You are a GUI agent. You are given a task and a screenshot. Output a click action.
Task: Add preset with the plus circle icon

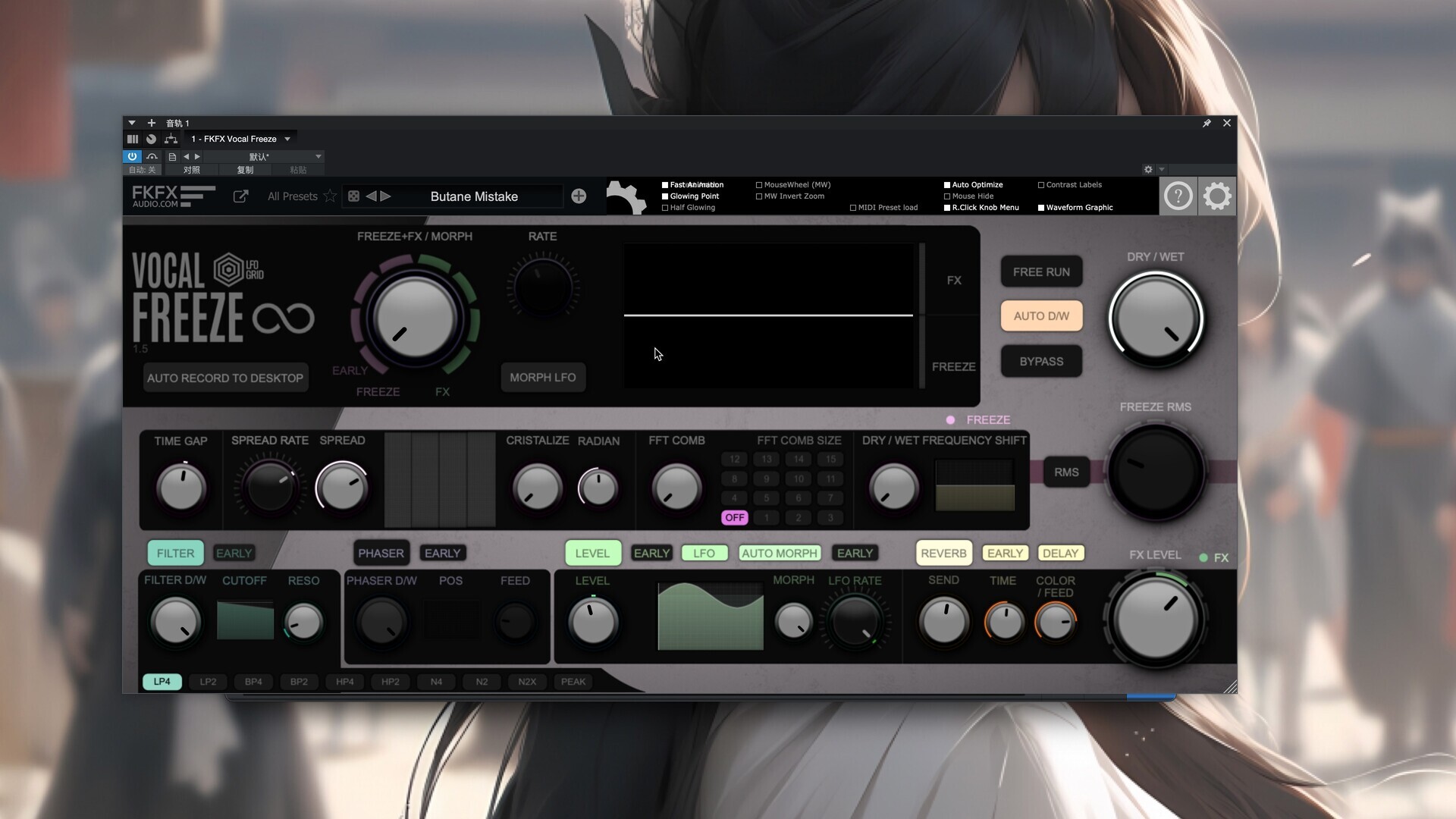click(579, 196)
